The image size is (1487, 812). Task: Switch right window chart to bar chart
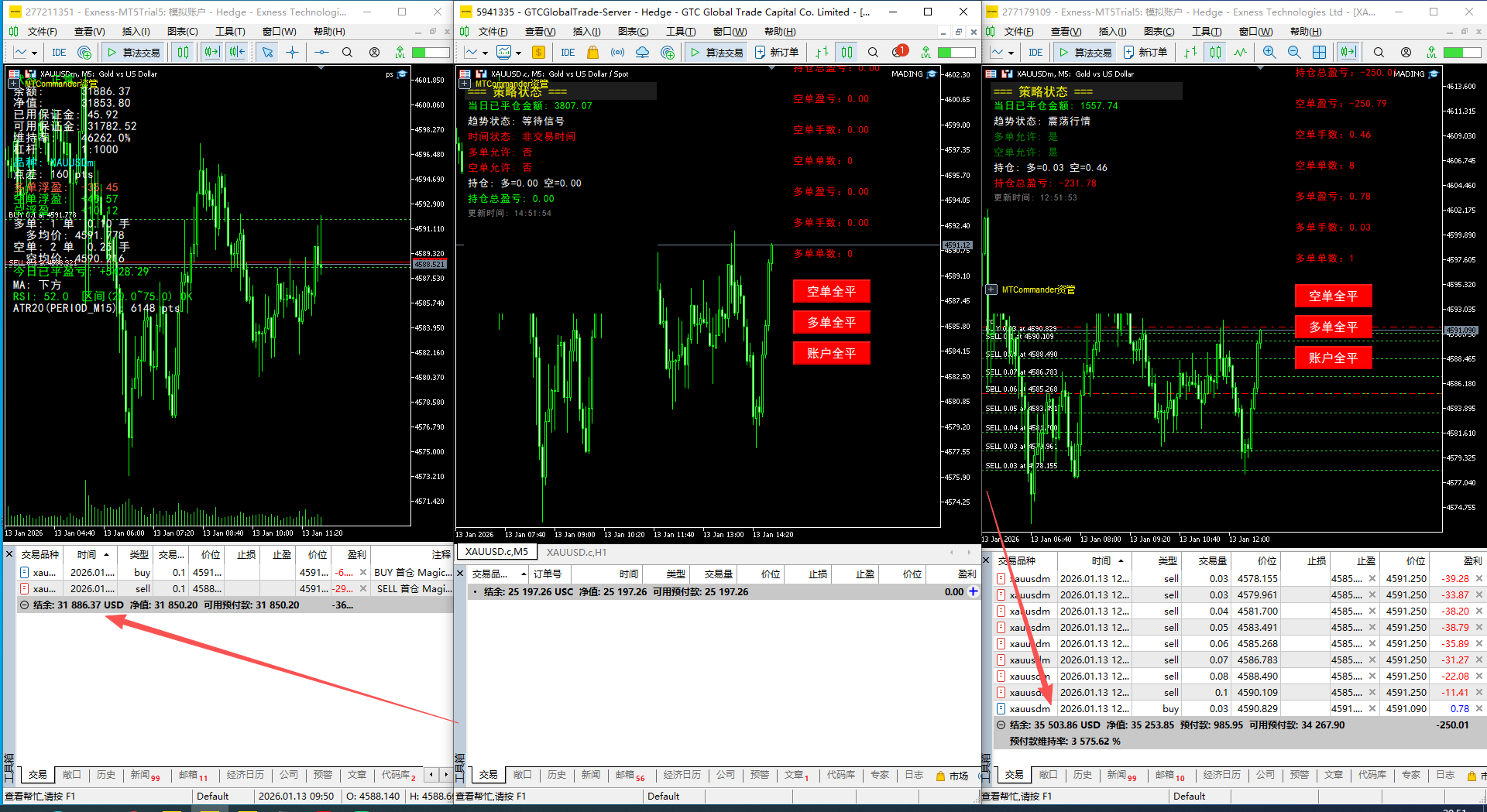point(1190,53)
